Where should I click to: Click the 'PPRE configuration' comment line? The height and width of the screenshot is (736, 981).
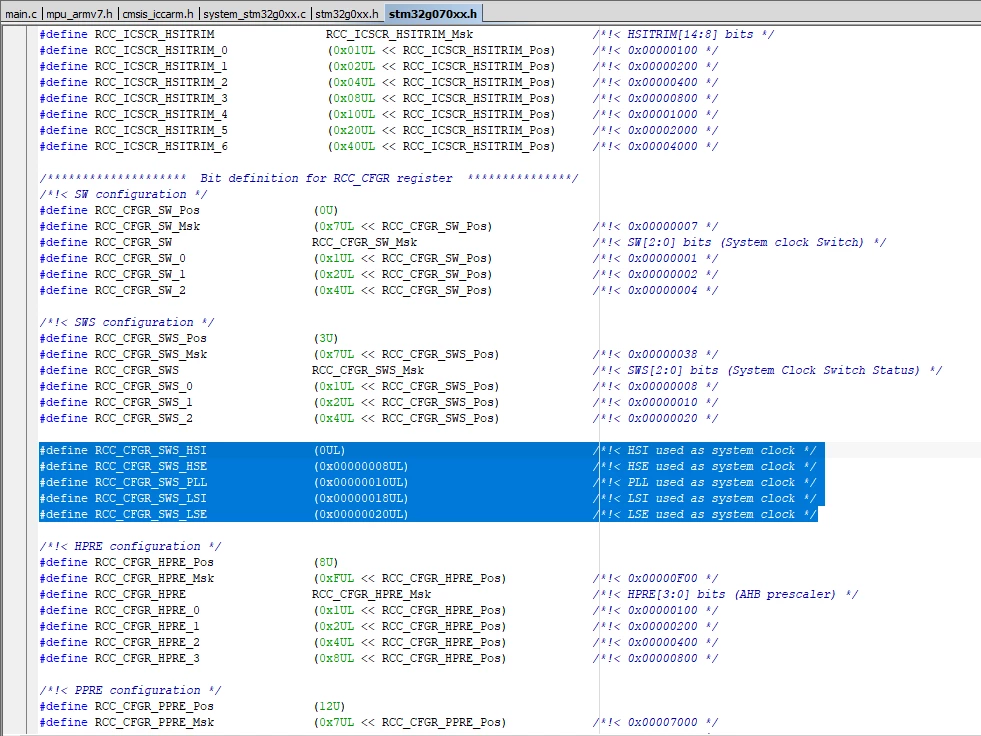[130, 690]
